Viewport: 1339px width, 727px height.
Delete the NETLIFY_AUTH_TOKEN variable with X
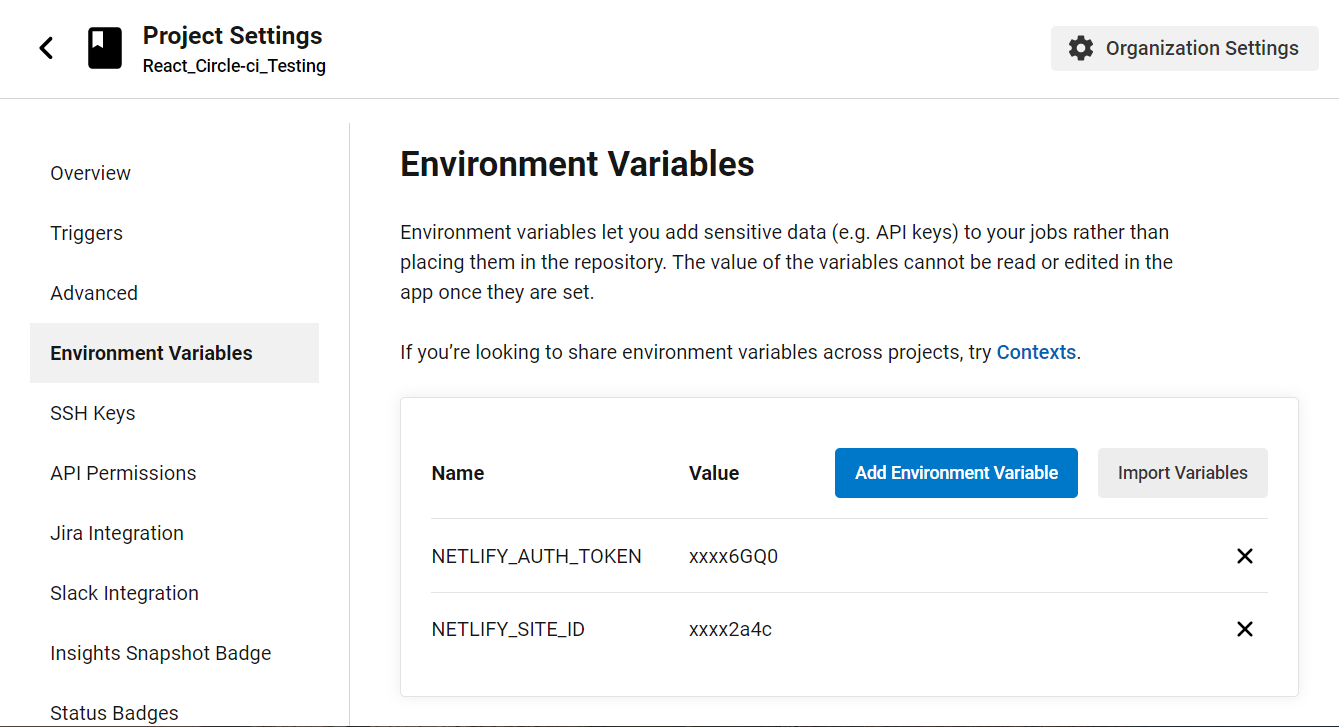pos(1245,556)
